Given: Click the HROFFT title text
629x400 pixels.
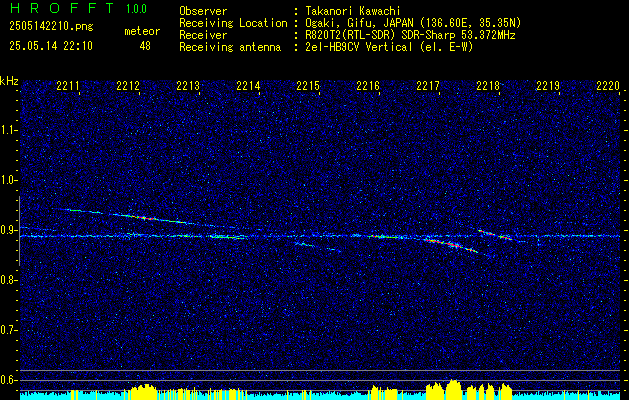Looking at the screenshot, I should click(x=62, y=8).
